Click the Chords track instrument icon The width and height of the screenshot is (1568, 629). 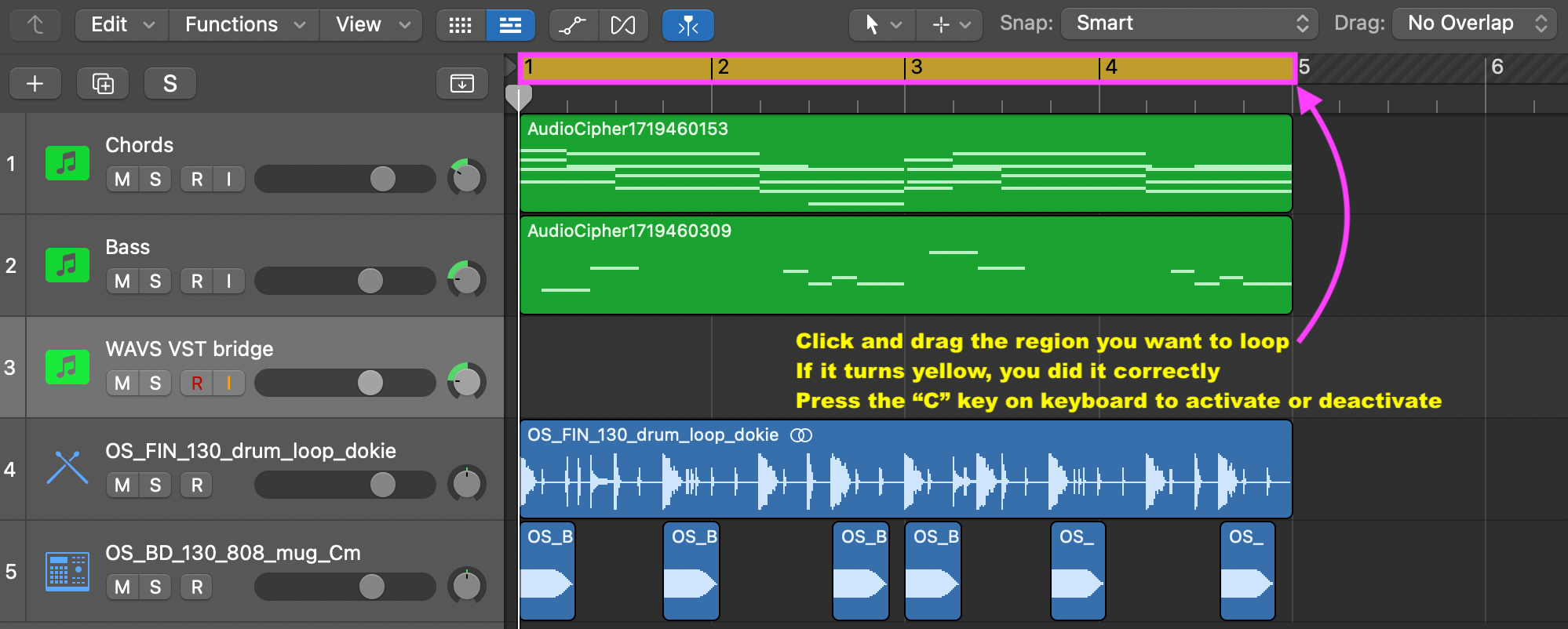67,163
